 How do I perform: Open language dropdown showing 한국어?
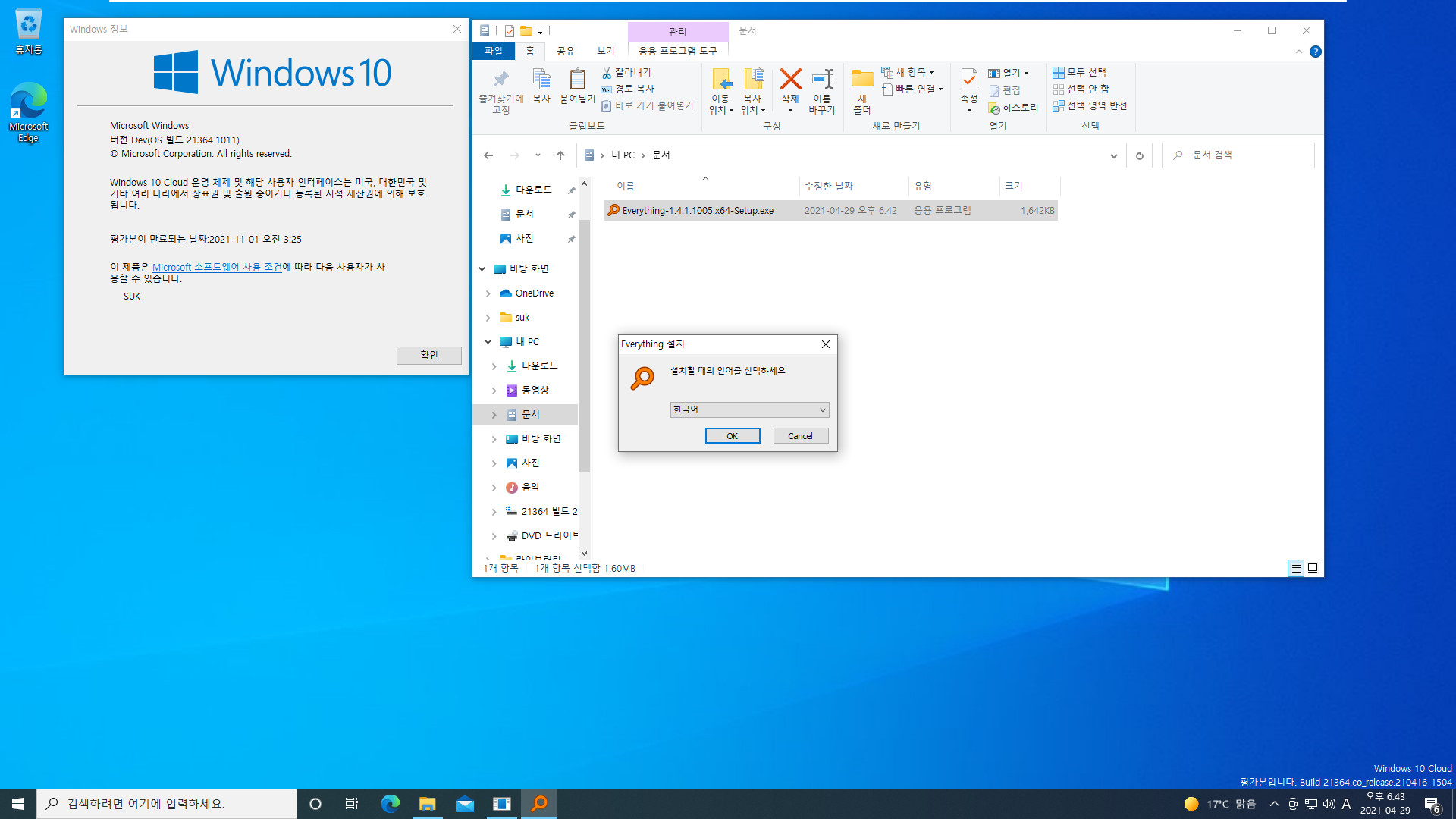click(x=749, y=409)
